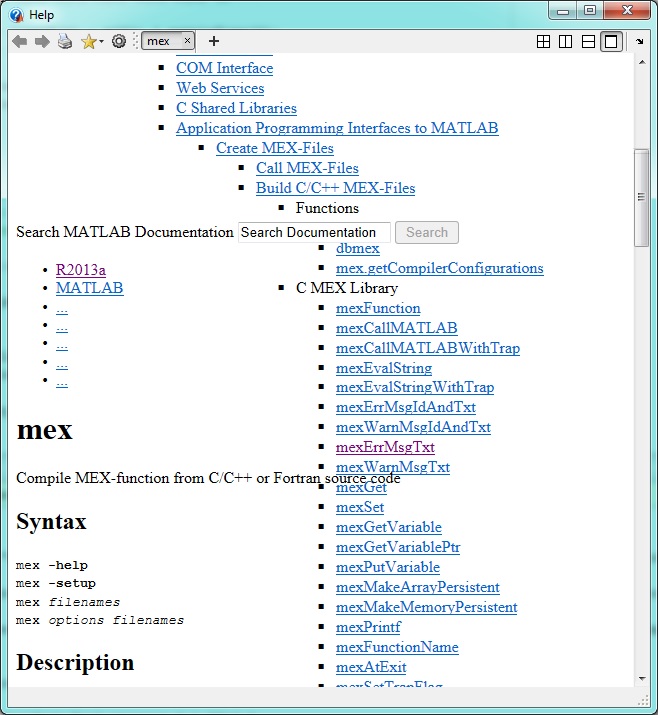Click the vertical scrollbar thumb

click(641, 197)
